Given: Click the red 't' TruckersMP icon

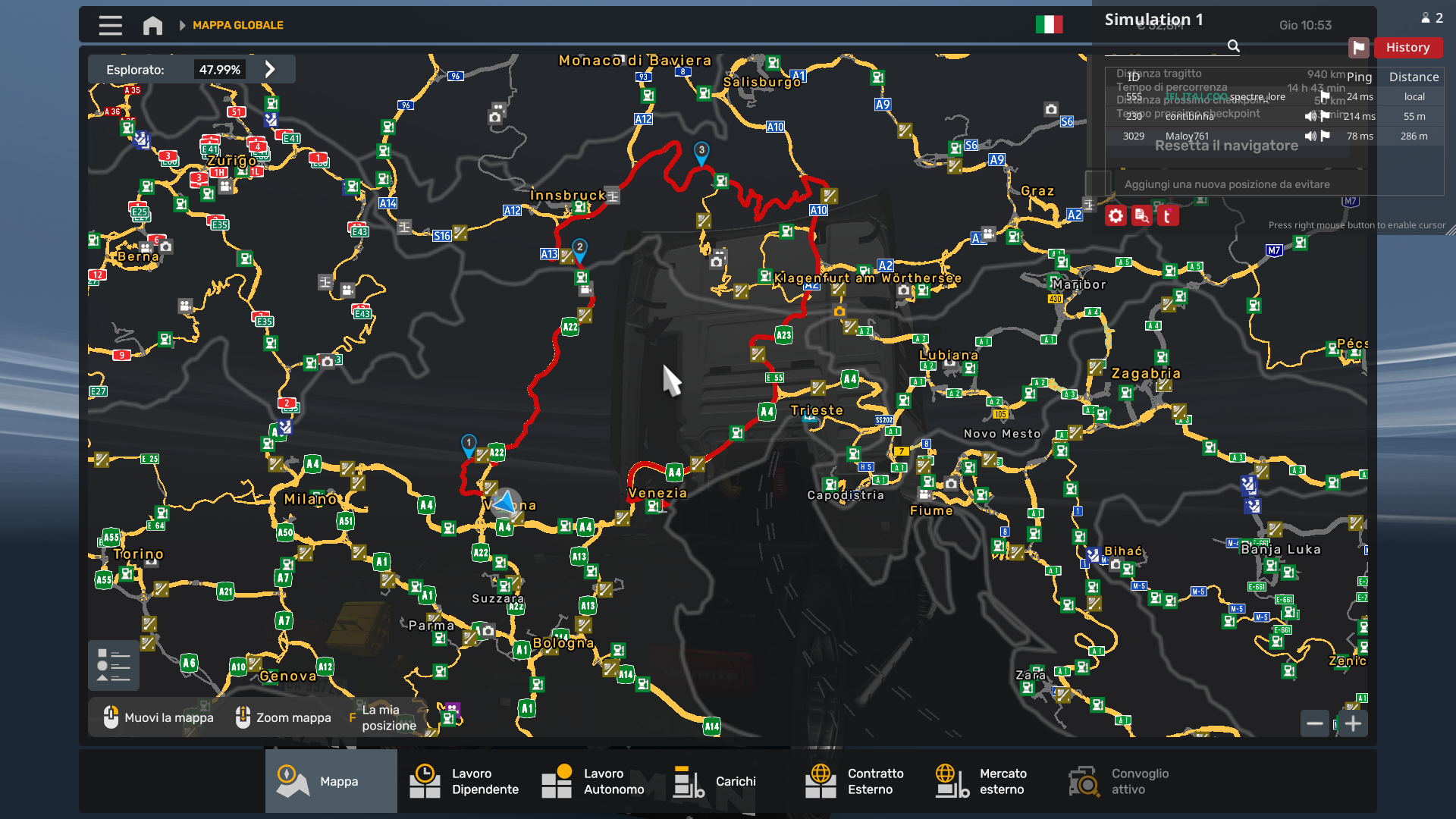Looking at the screenshot, I should (x=1167, y=216).
